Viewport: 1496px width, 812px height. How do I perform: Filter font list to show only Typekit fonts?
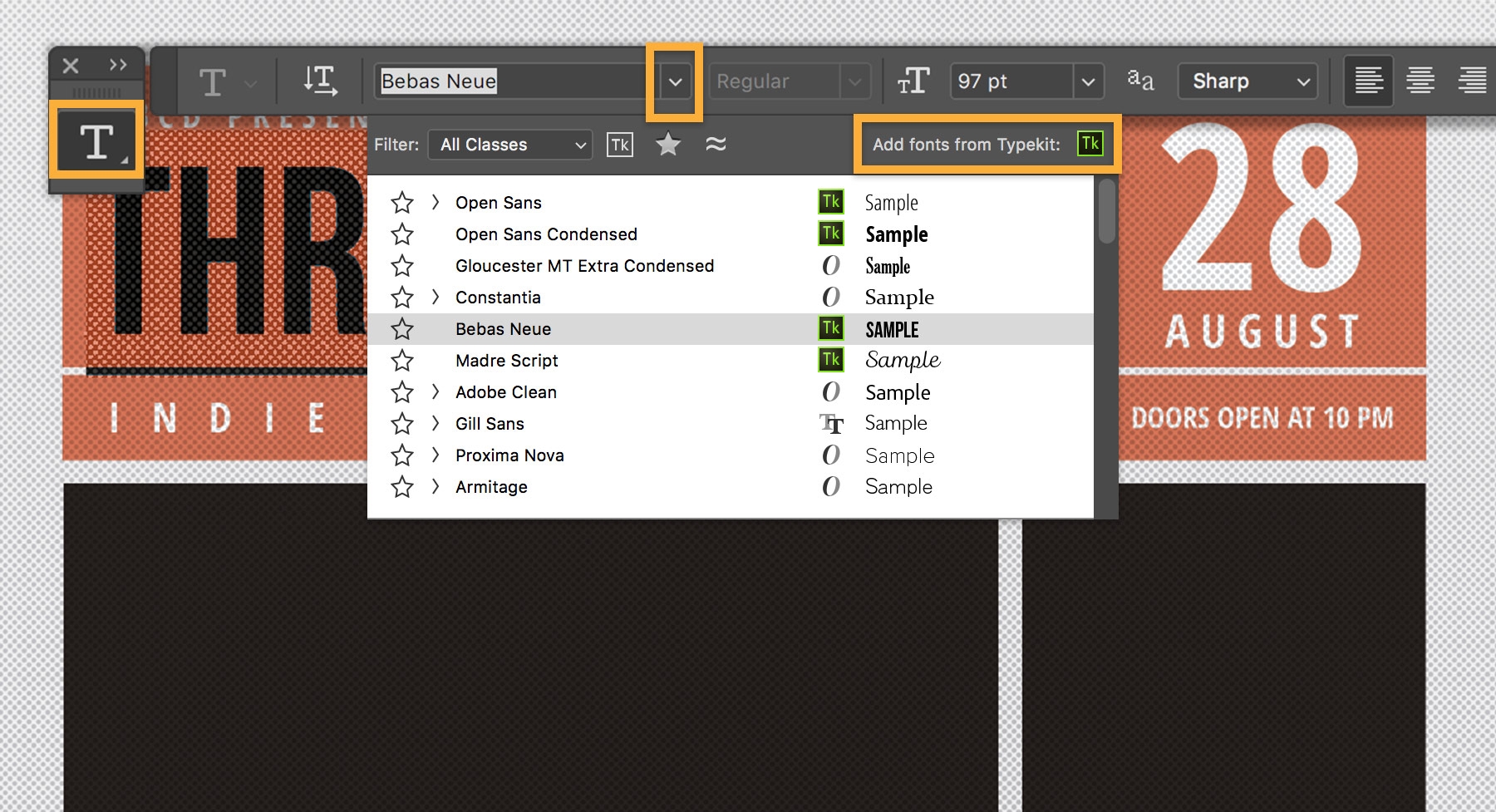tap(619, 144)
